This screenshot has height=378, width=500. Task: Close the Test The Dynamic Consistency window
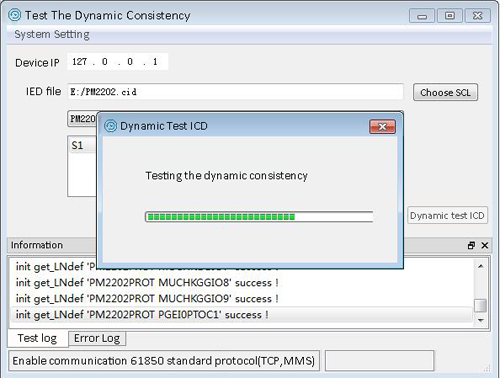point(478,16)
